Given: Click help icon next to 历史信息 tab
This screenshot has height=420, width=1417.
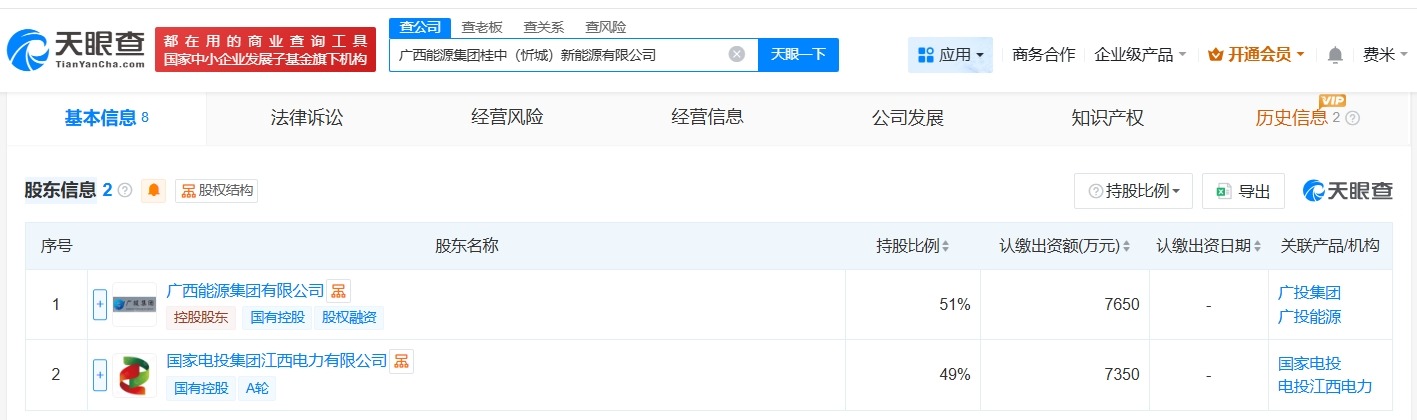Looking at the screenshot, I should [x=1353, y=118].
